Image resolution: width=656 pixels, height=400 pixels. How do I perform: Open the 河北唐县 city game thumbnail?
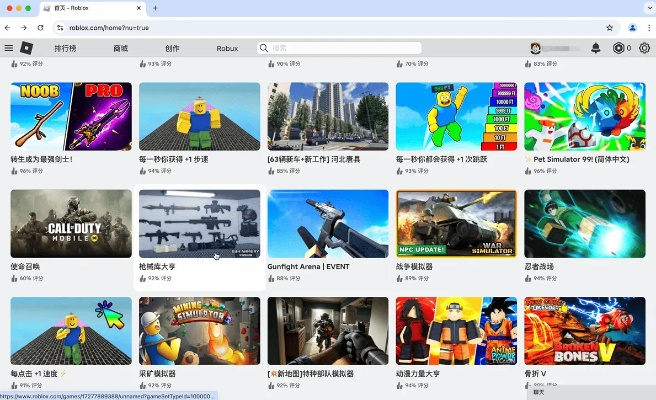[328, 116]
